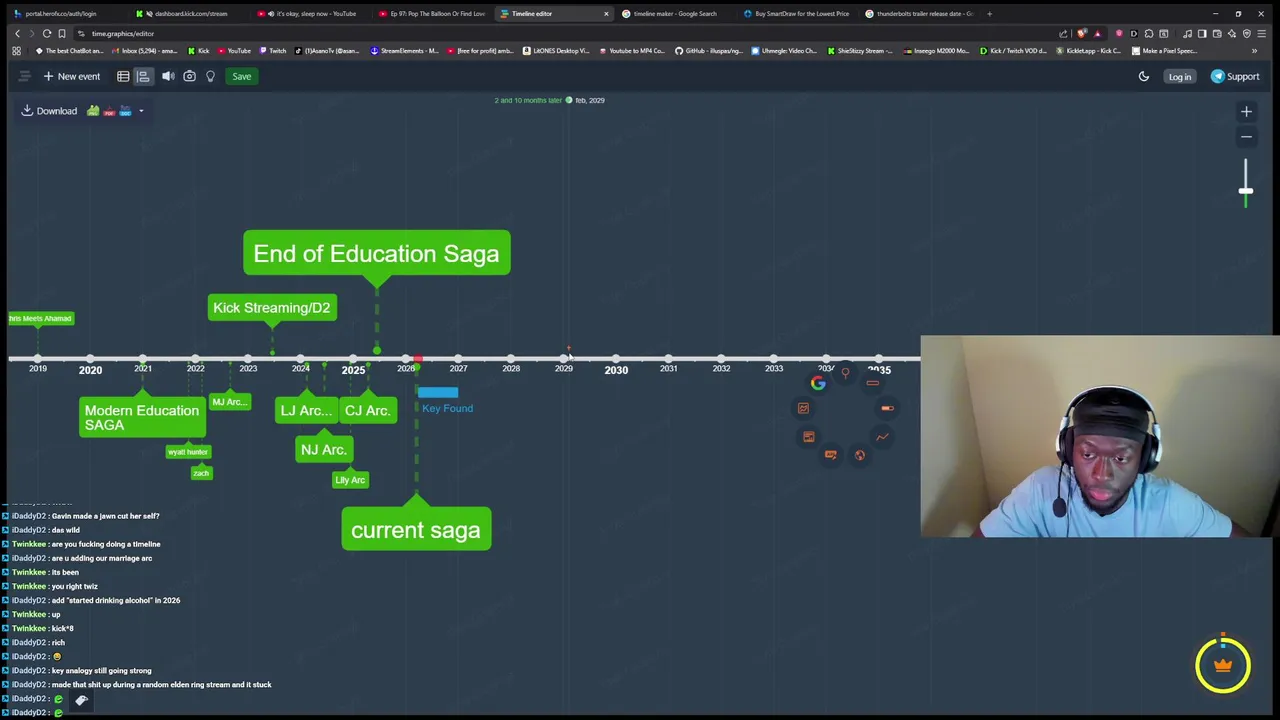Image resolution: width=1280 pixels, height=720 pixels.
Task: Save the timeline
Action: [x=242, y=76]
